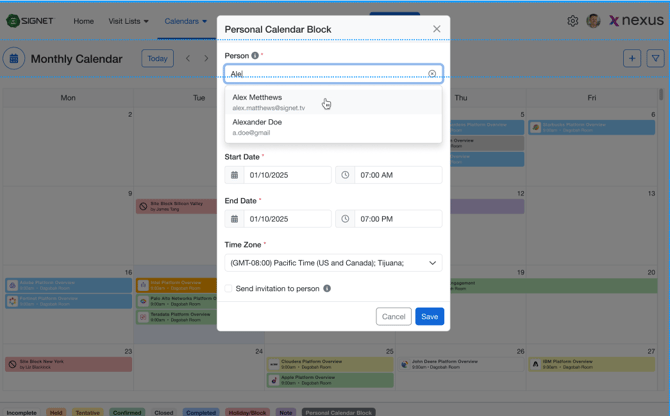
Task: Open settings gear in top bar
Action: tap(572, 21)
